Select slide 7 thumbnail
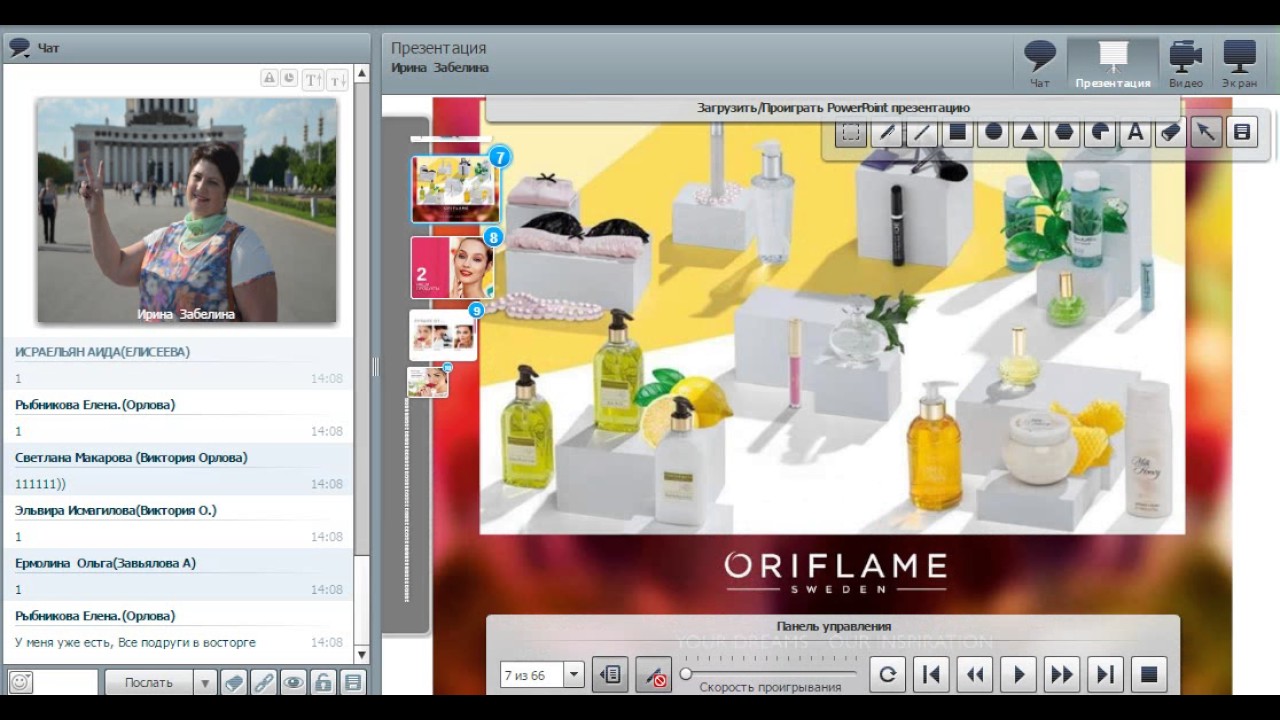Image resolution: width=1280 pixels, height=720 pixels. pyautogui.click(x=456, y=188)
